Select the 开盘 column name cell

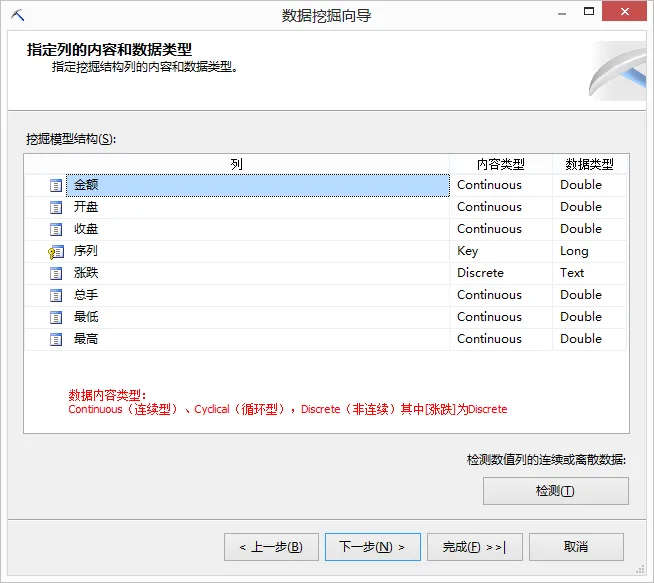click(x=258, y=207)
